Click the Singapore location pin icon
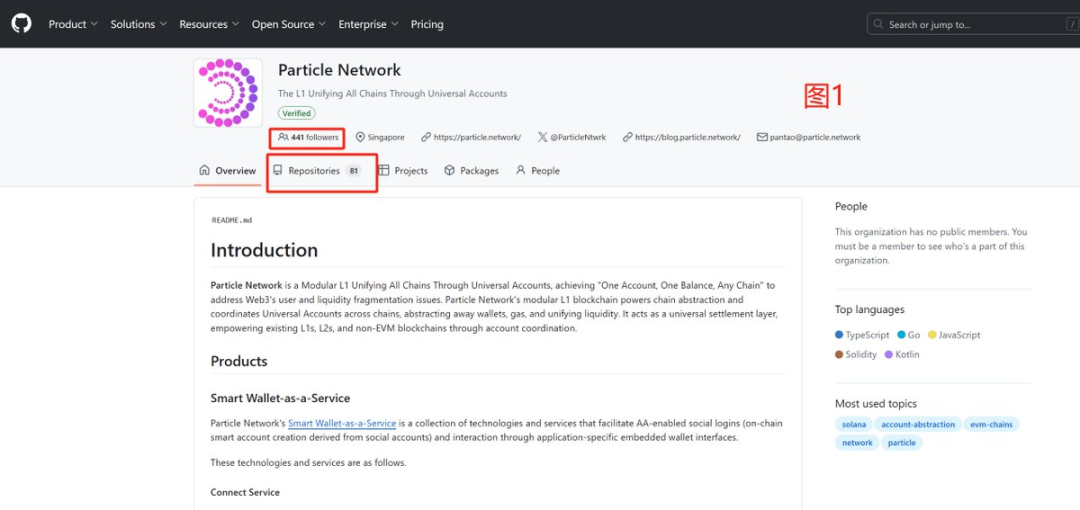Screen dimensions: 1080x510 click(361, 137)
